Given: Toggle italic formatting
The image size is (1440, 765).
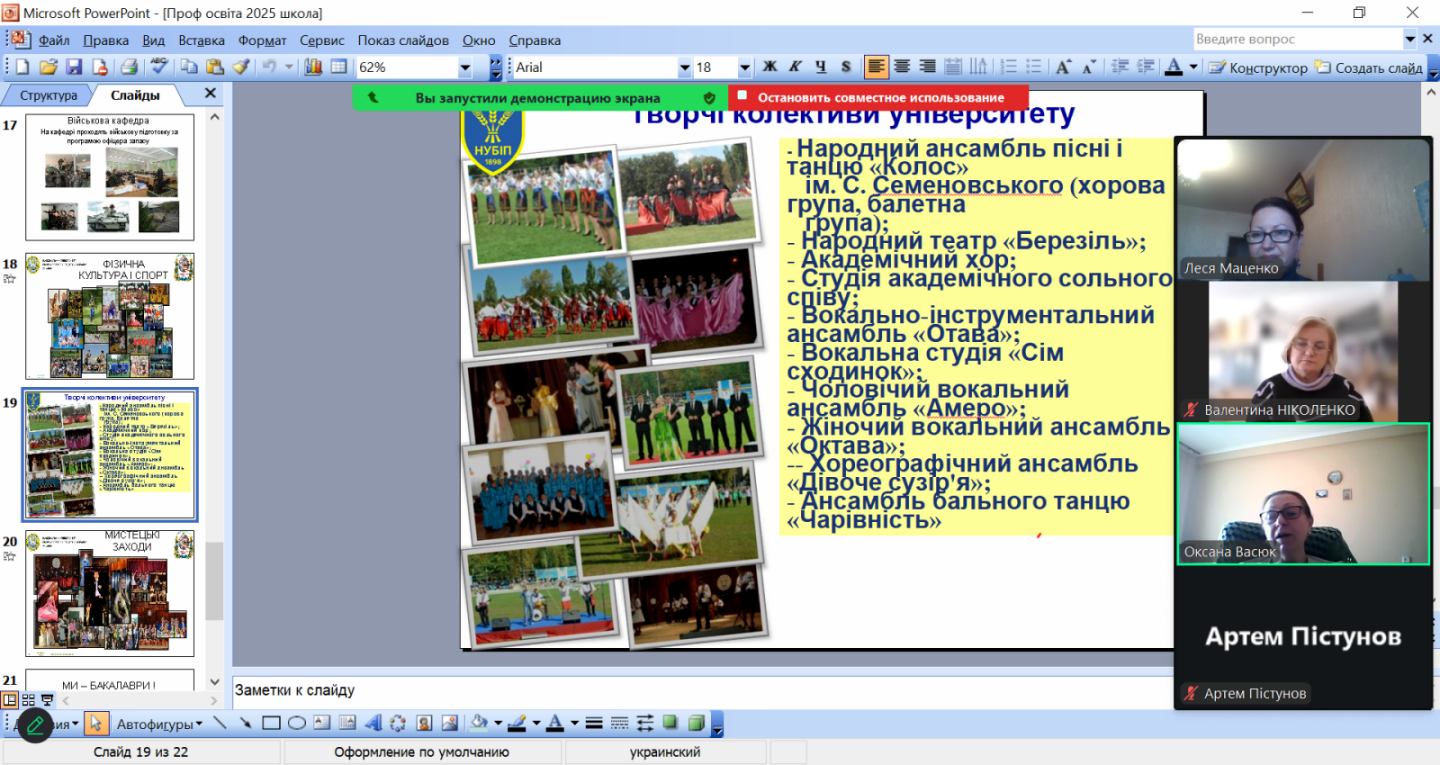Looking at the screenshot, I should [795, 67].
